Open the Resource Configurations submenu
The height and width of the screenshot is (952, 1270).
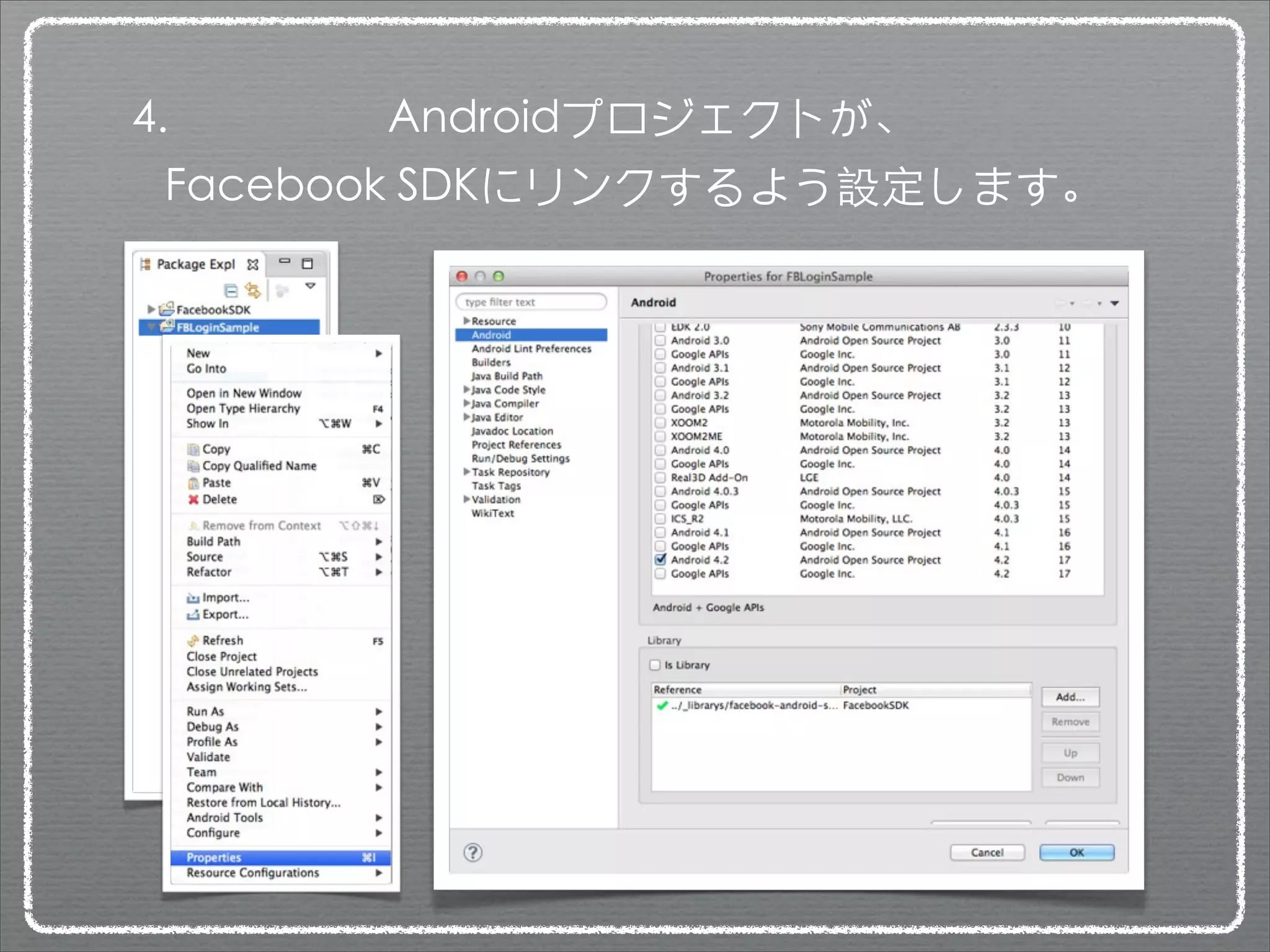pyautogui.click(x=281, y=873)
